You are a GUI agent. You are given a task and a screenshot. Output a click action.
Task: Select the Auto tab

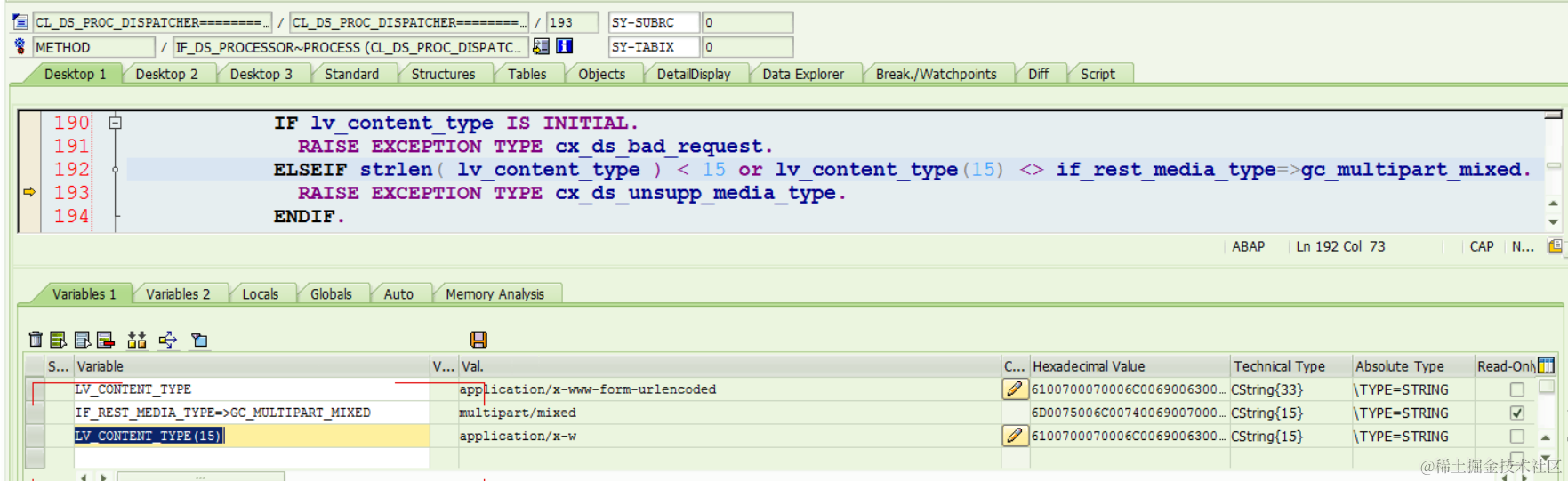398,293
